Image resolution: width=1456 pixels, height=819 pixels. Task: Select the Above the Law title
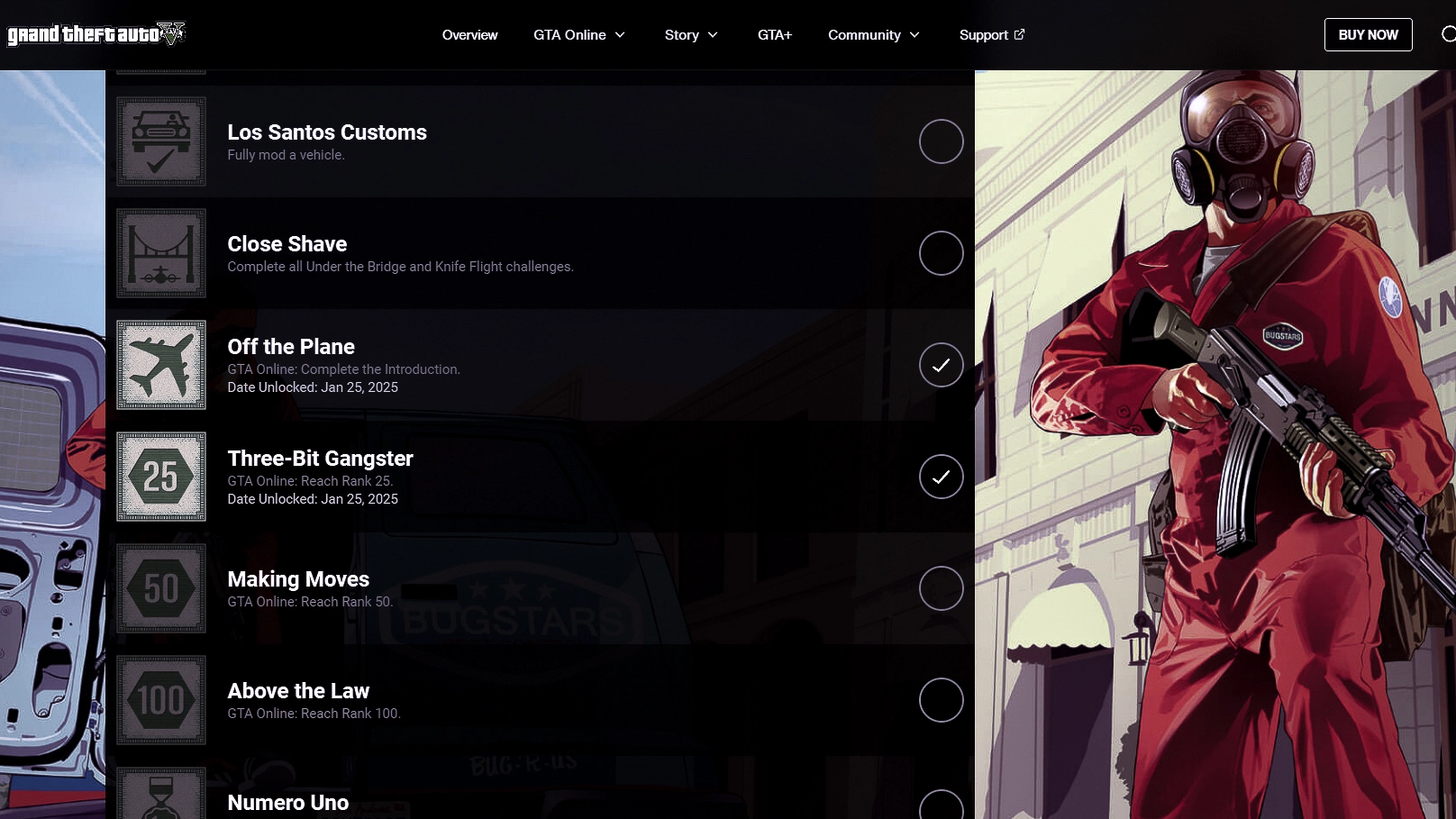click(x=298, y=691)
